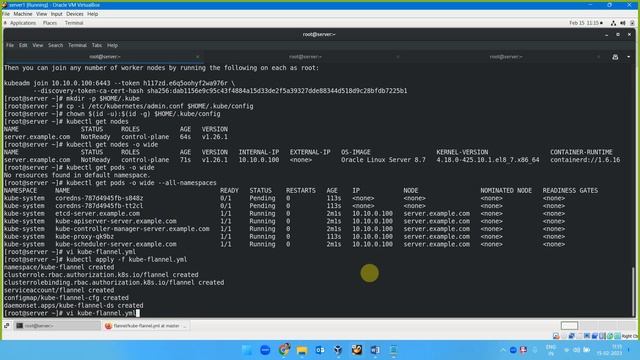Open VirtualBox Help menu

tap(93, 14)
